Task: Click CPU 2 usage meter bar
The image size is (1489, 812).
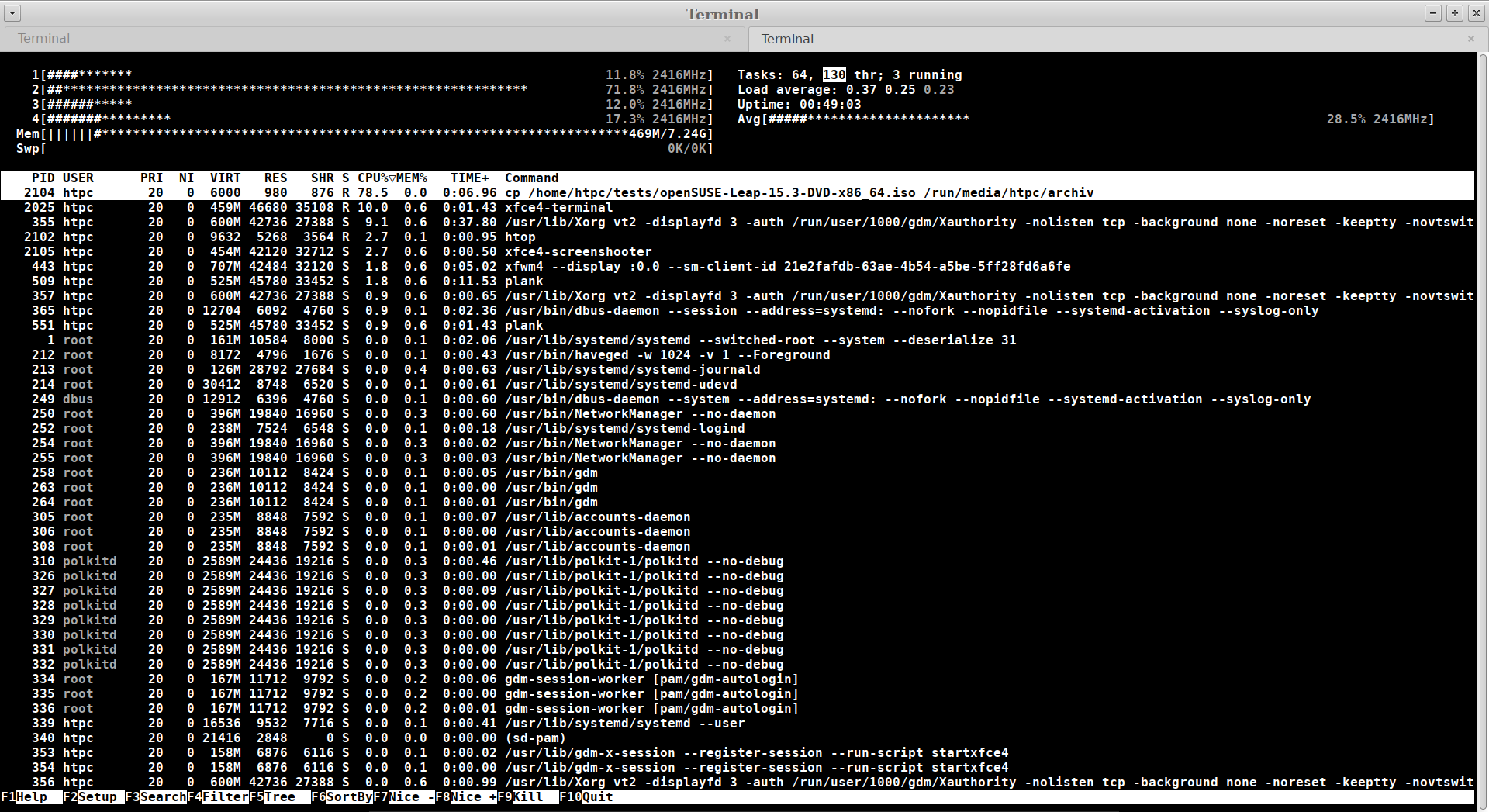Action: [x=372, y=89]
